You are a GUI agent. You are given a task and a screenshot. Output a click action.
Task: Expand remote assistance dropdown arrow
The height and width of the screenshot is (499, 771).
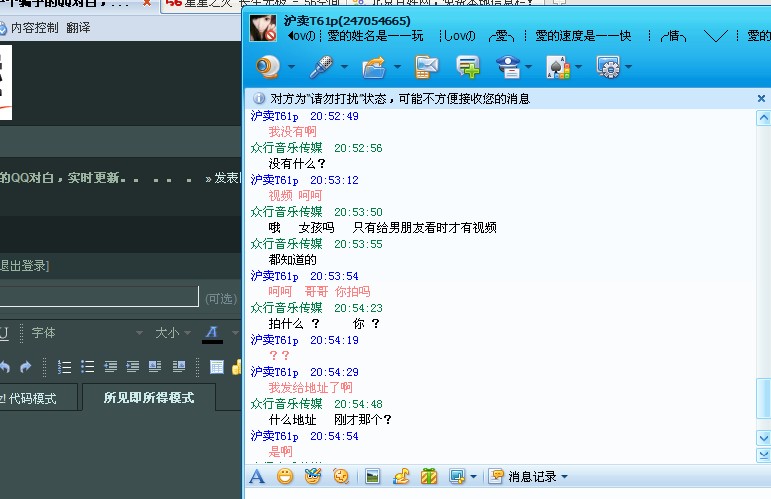click(529, 67)
